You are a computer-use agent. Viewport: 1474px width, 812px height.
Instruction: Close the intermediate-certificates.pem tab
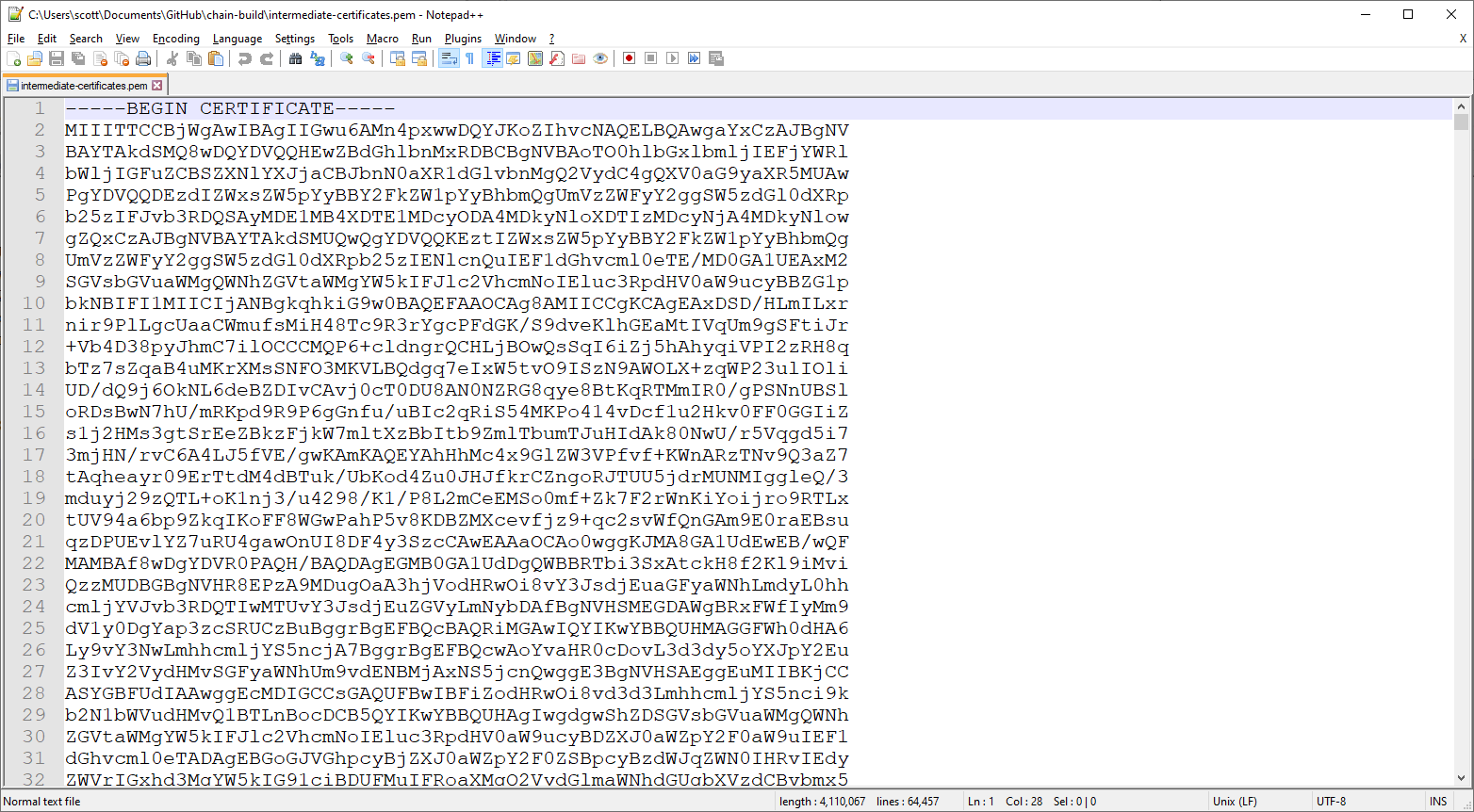pos(157,86)
